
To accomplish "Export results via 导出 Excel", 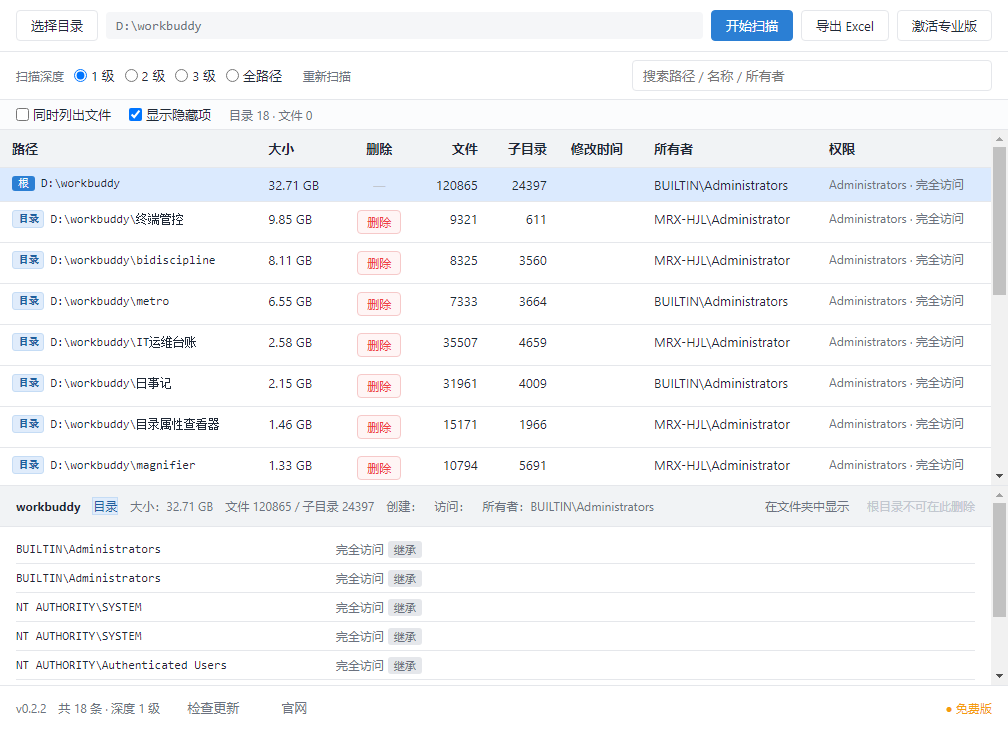I will click(845, 26).
